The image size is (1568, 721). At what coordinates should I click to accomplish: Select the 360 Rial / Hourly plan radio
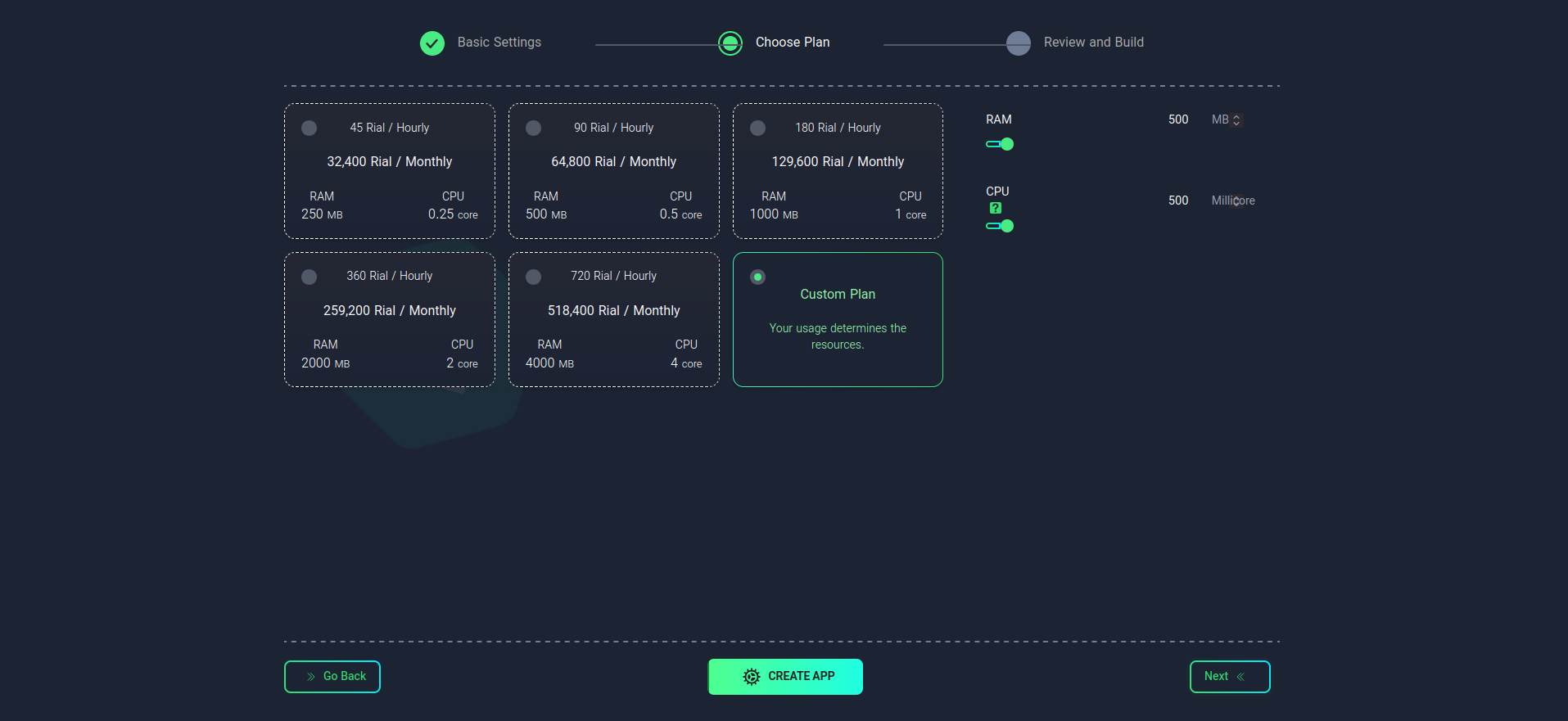310,277
